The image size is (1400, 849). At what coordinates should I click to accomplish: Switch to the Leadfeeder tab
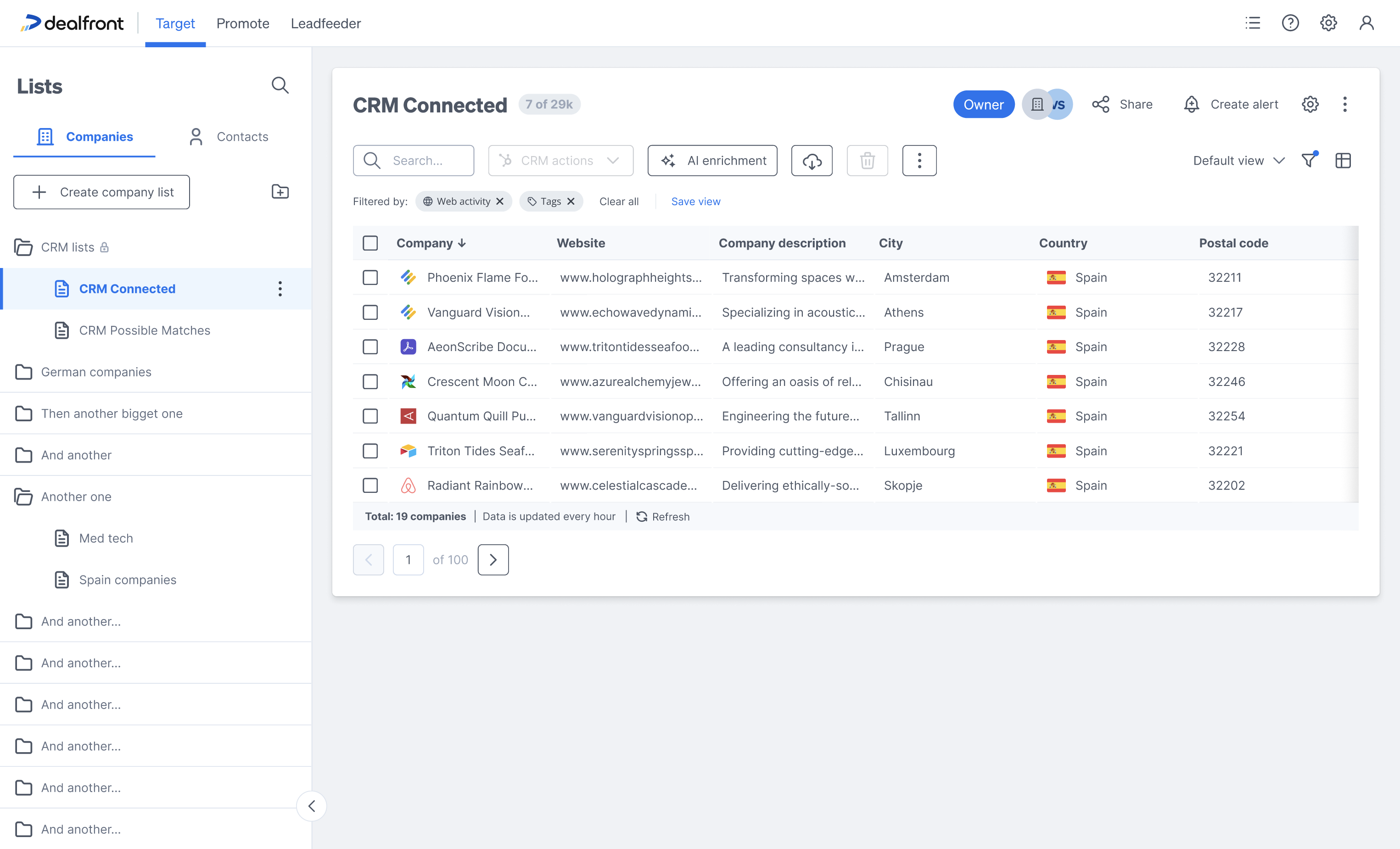[325, 23]
